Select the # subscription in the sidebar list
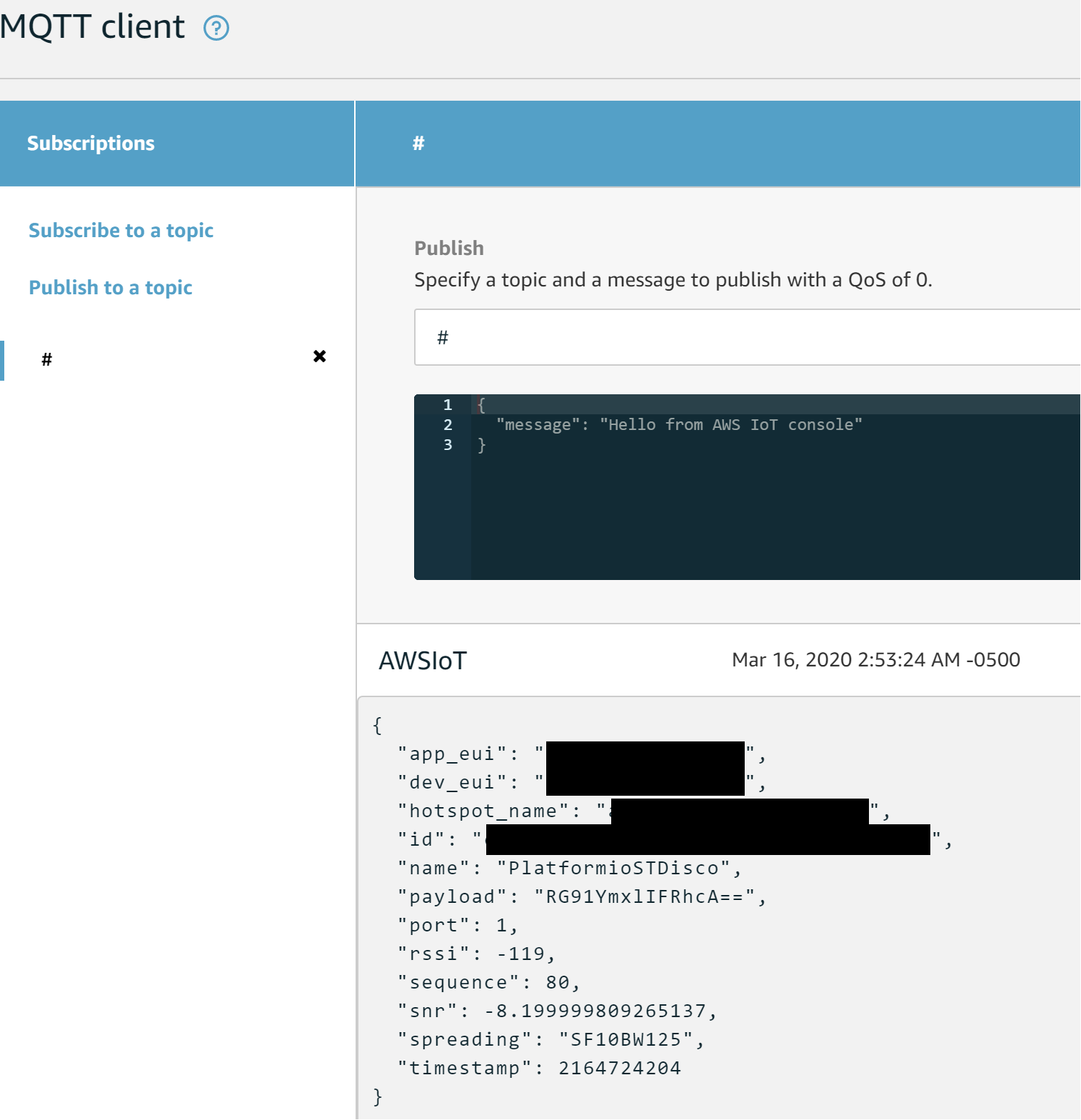The image size is (1081, 1120). pyautogui.click(x=47, y=359)
